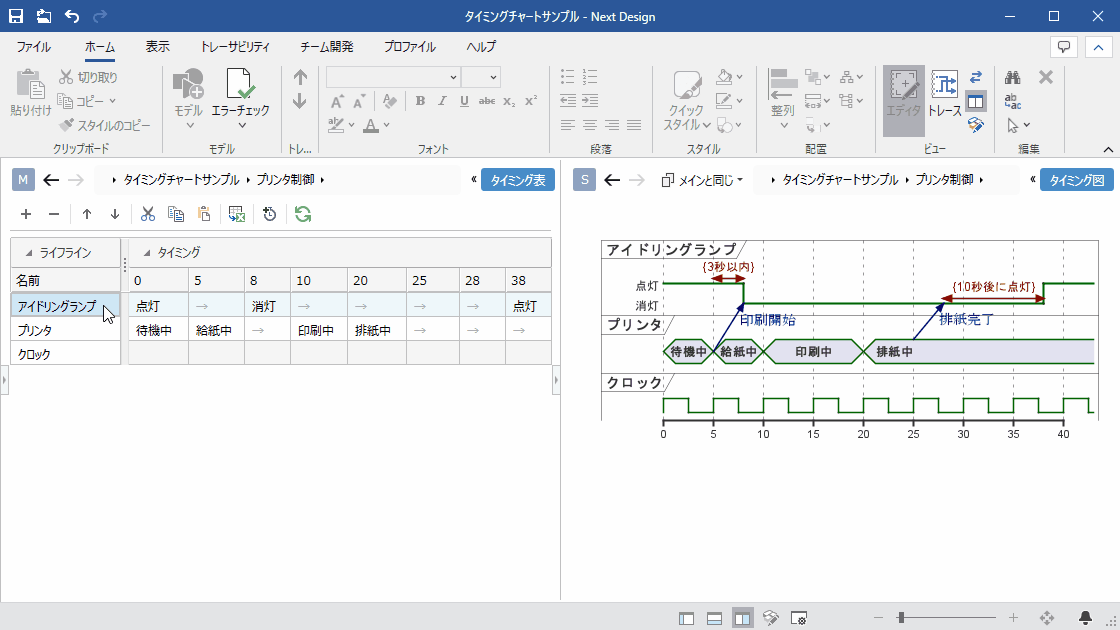Click the replace text icon
The height and width of the screenshot is (630, 1120).
coord(1013,101)
